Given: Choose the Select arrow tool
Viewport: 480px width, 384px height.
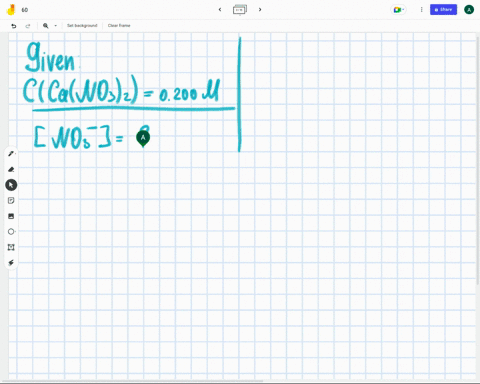Looking at the screenshot, I should [11, 185].
